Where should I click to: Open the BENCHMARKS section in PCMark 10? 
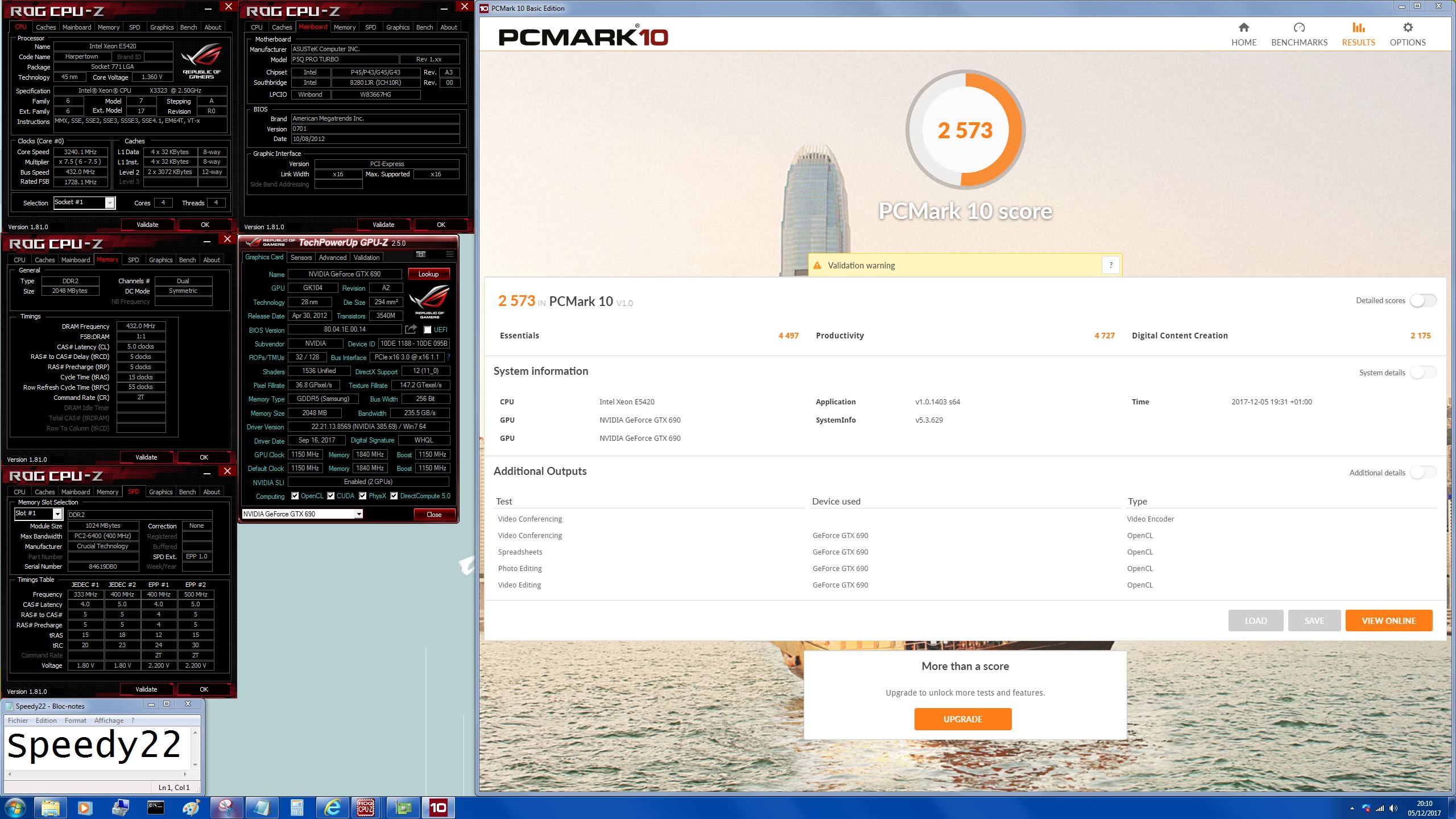click(1299, 35)
